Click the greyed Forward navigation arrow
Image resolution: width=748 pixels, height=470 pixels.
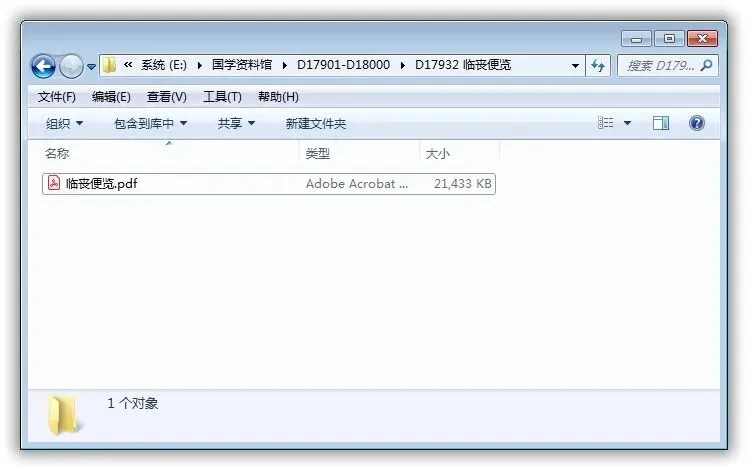(71, 66)
